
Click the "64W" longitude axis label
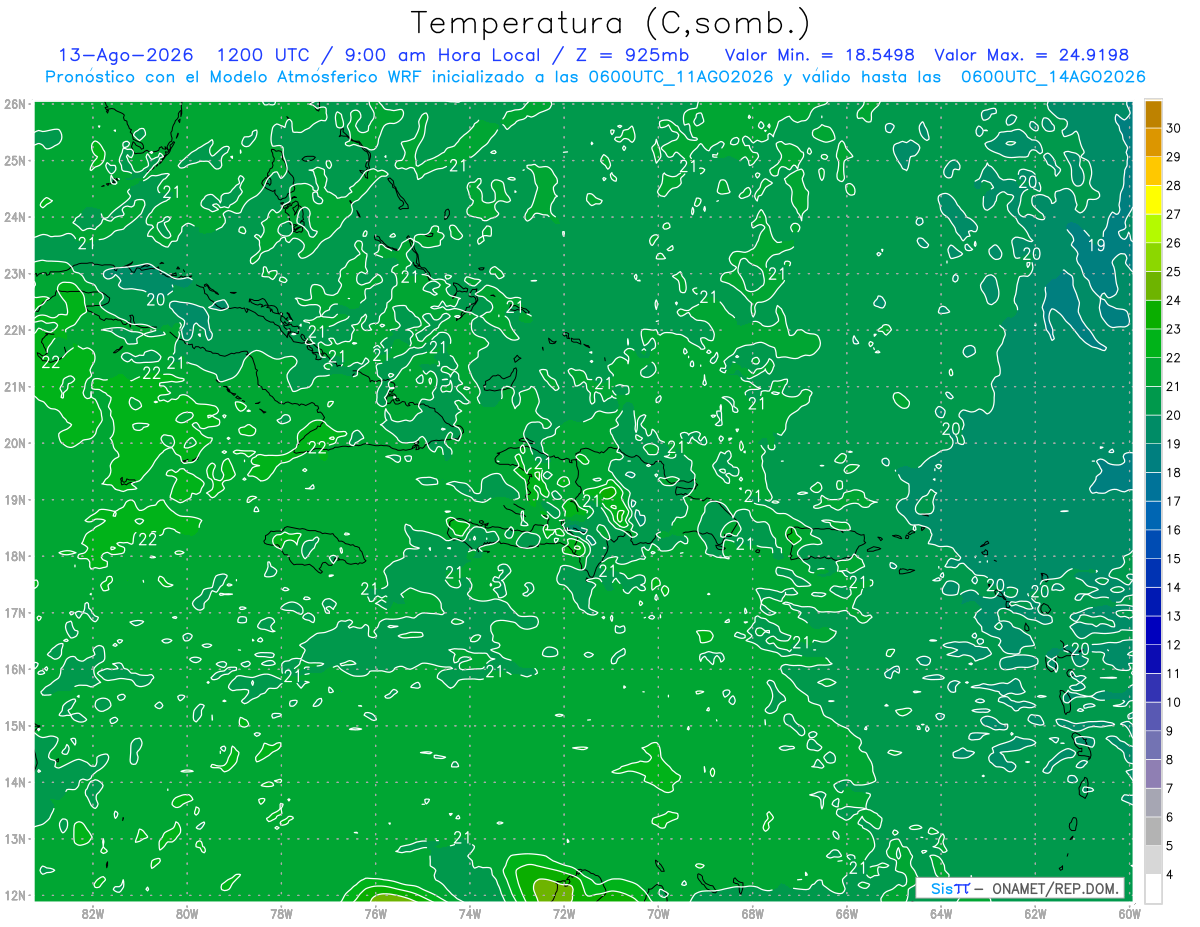[x=941, y=913]
